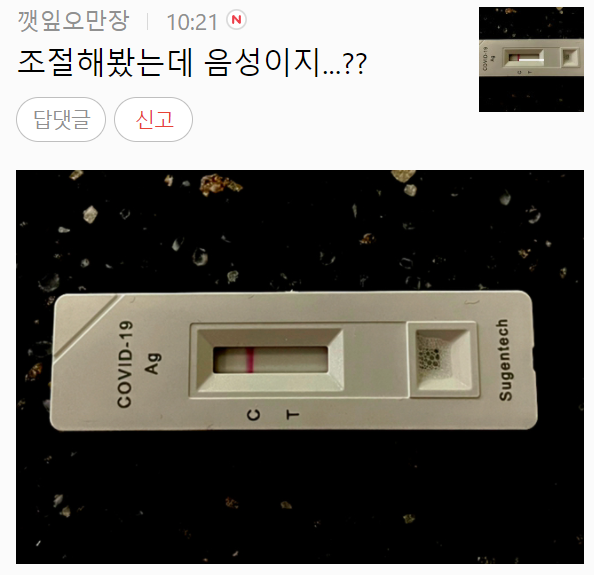Click the sample well with bubbles
Screen dimensions: 594x575
pos(443,359)
